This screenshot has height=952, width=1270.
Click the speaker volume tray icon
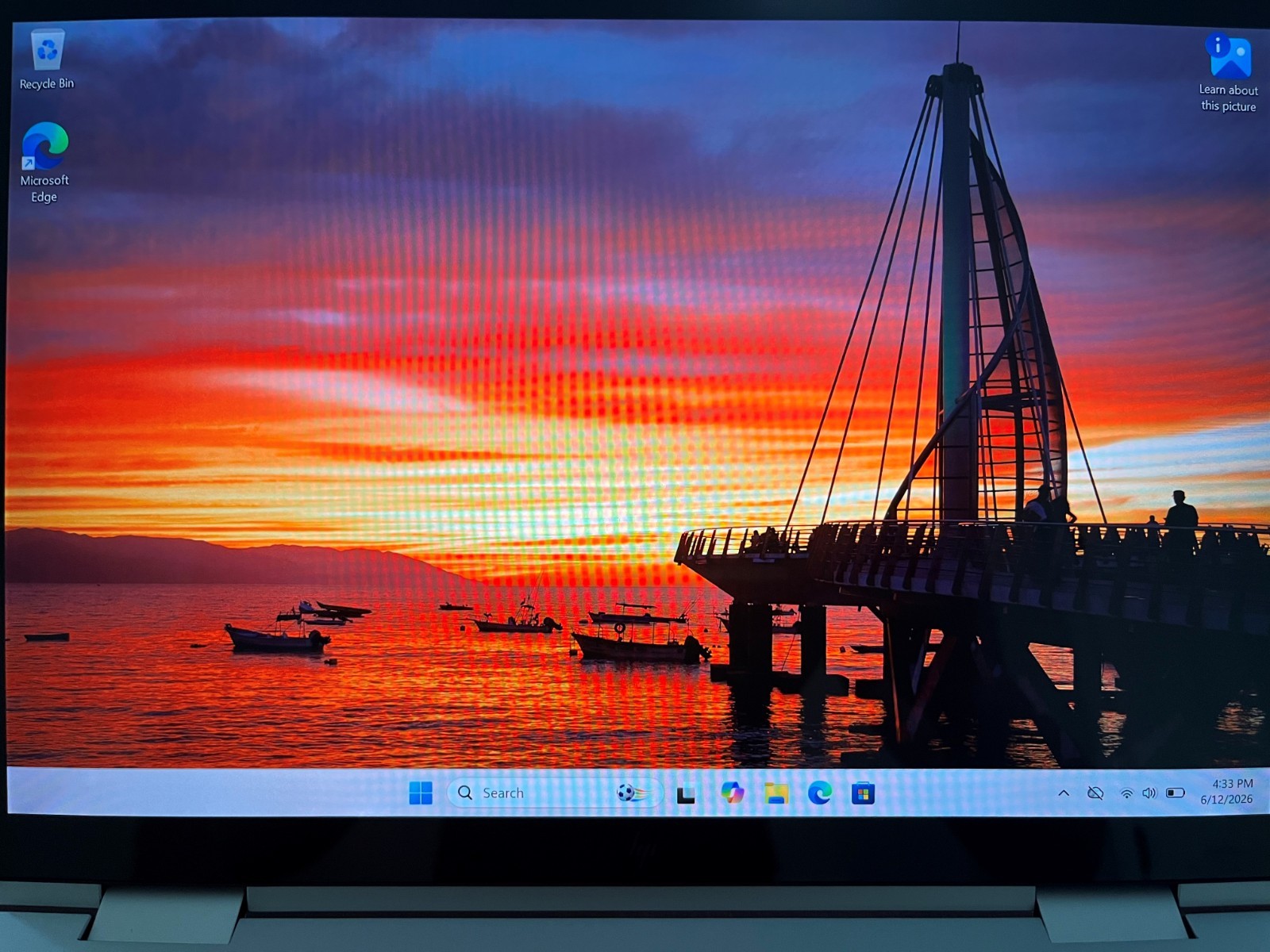(x=1149, y=793)
